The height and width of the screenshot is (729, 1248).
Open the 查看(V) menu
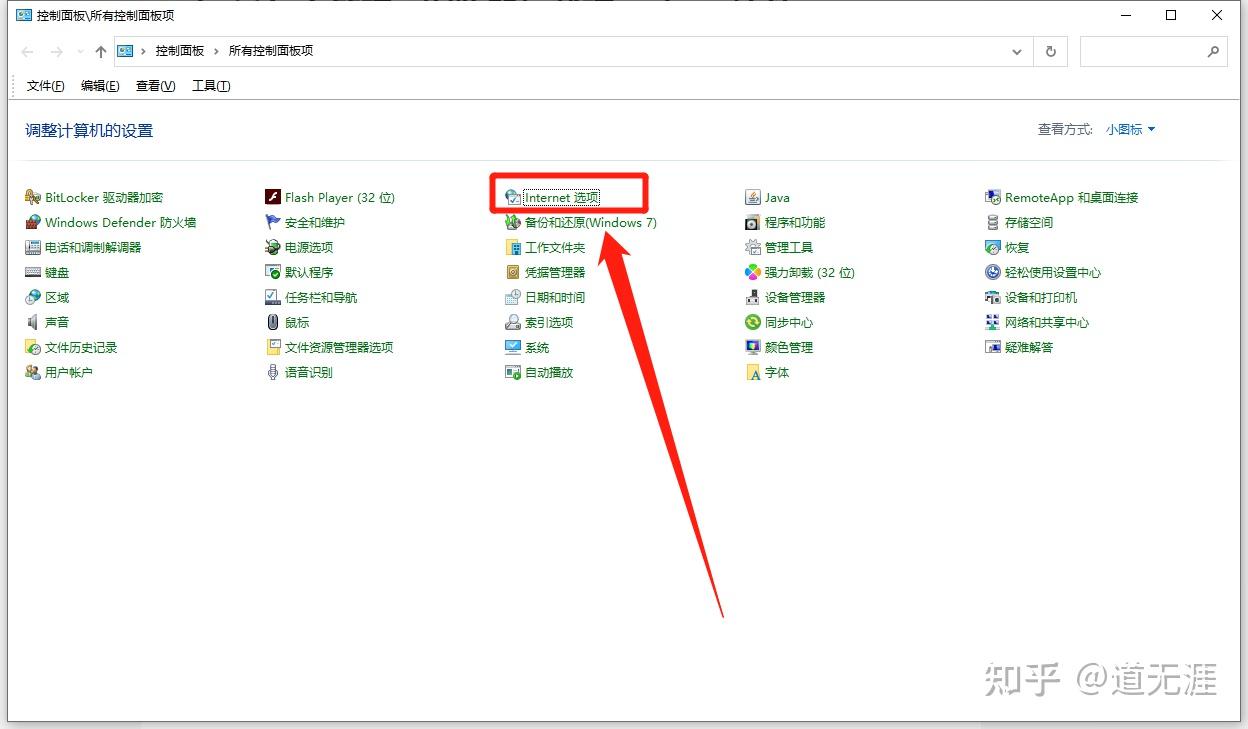click(155, 86)
